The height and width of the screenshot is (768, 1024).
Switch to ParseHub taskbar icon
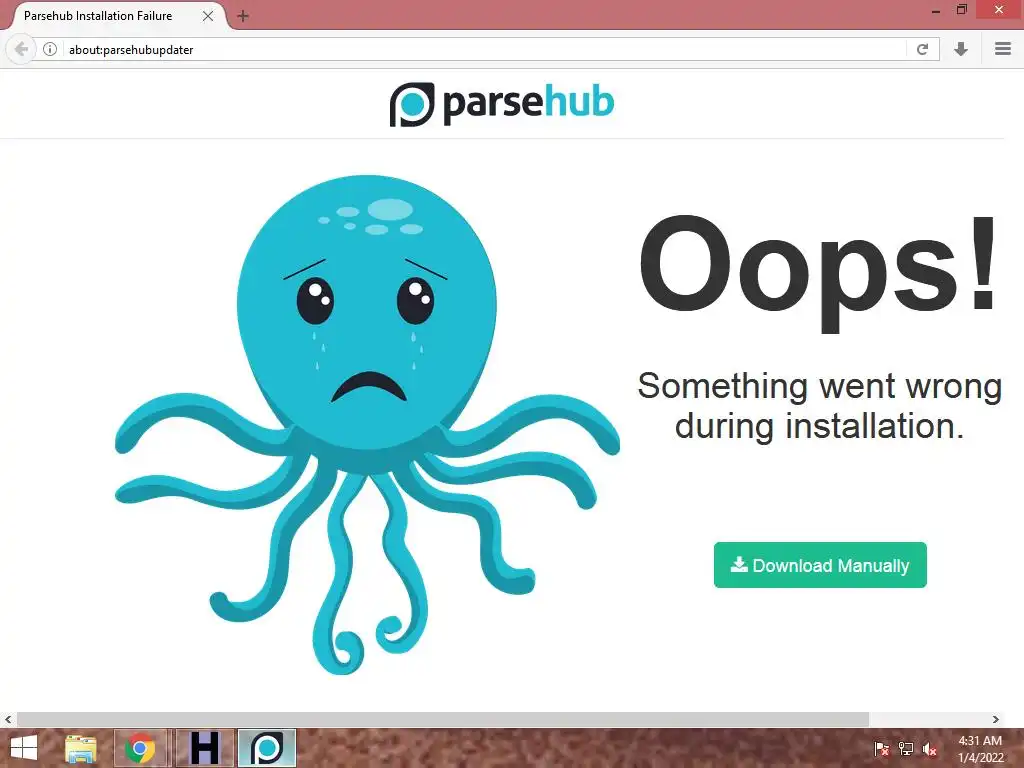(267, 748)
